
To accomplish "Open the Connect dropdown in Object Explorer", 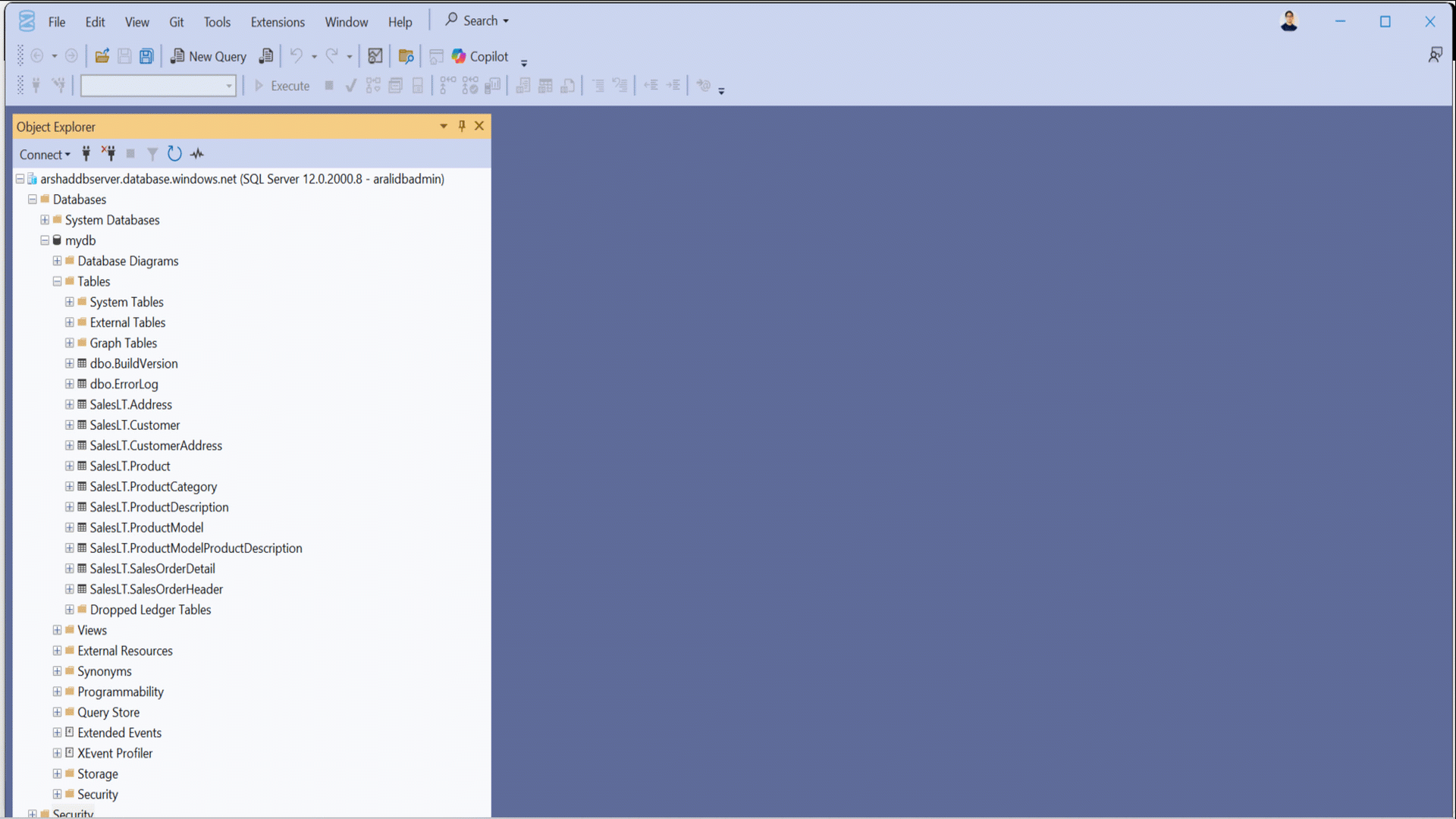I will (x=45, y=154).
